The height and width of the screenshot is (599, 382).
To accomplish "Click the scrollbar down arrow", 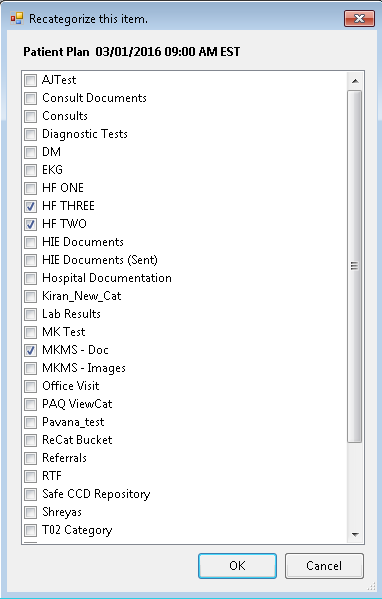I will coord(355,534).
